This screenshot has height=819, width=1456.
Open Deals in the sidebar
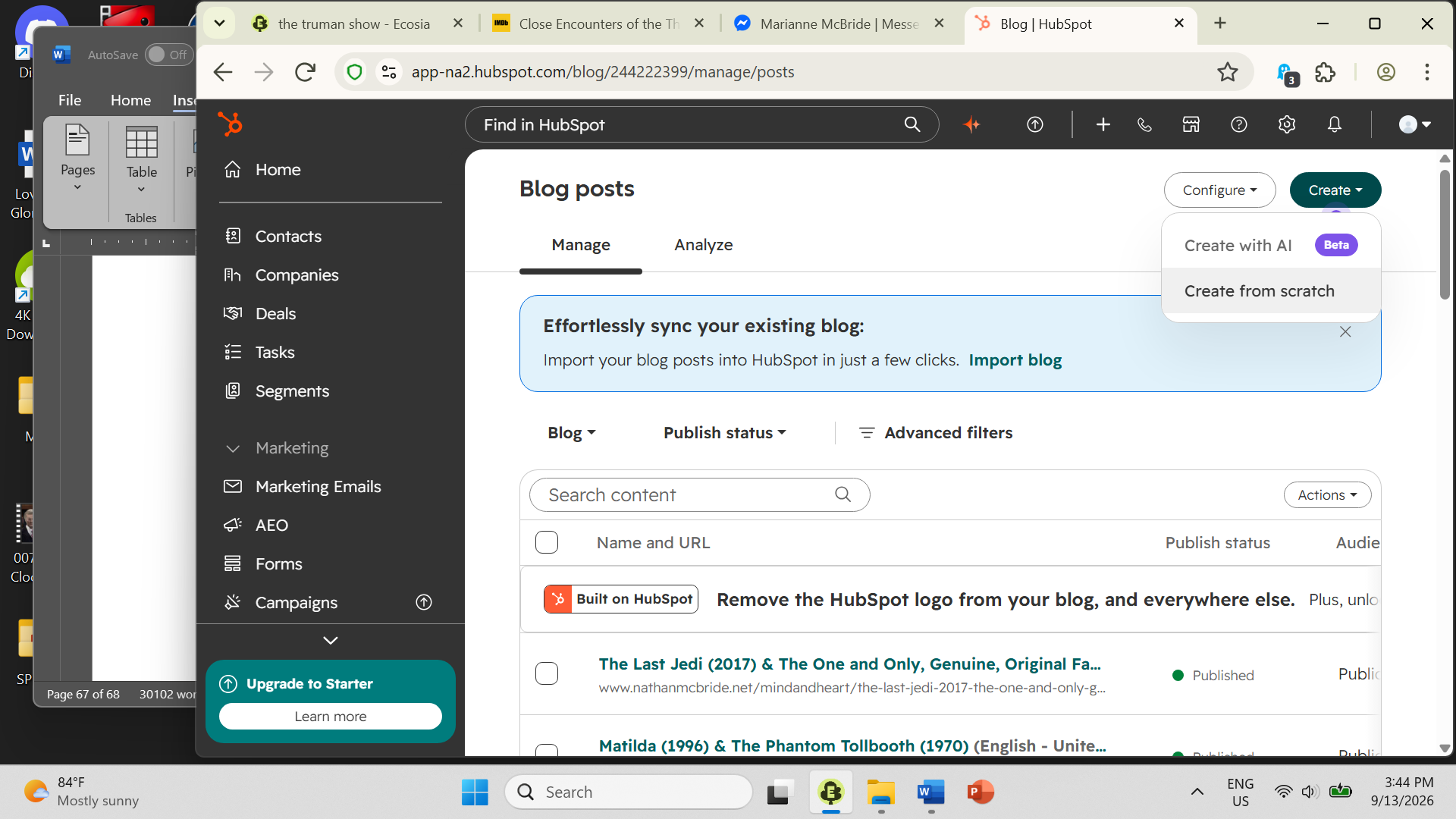tap(275, 313)
